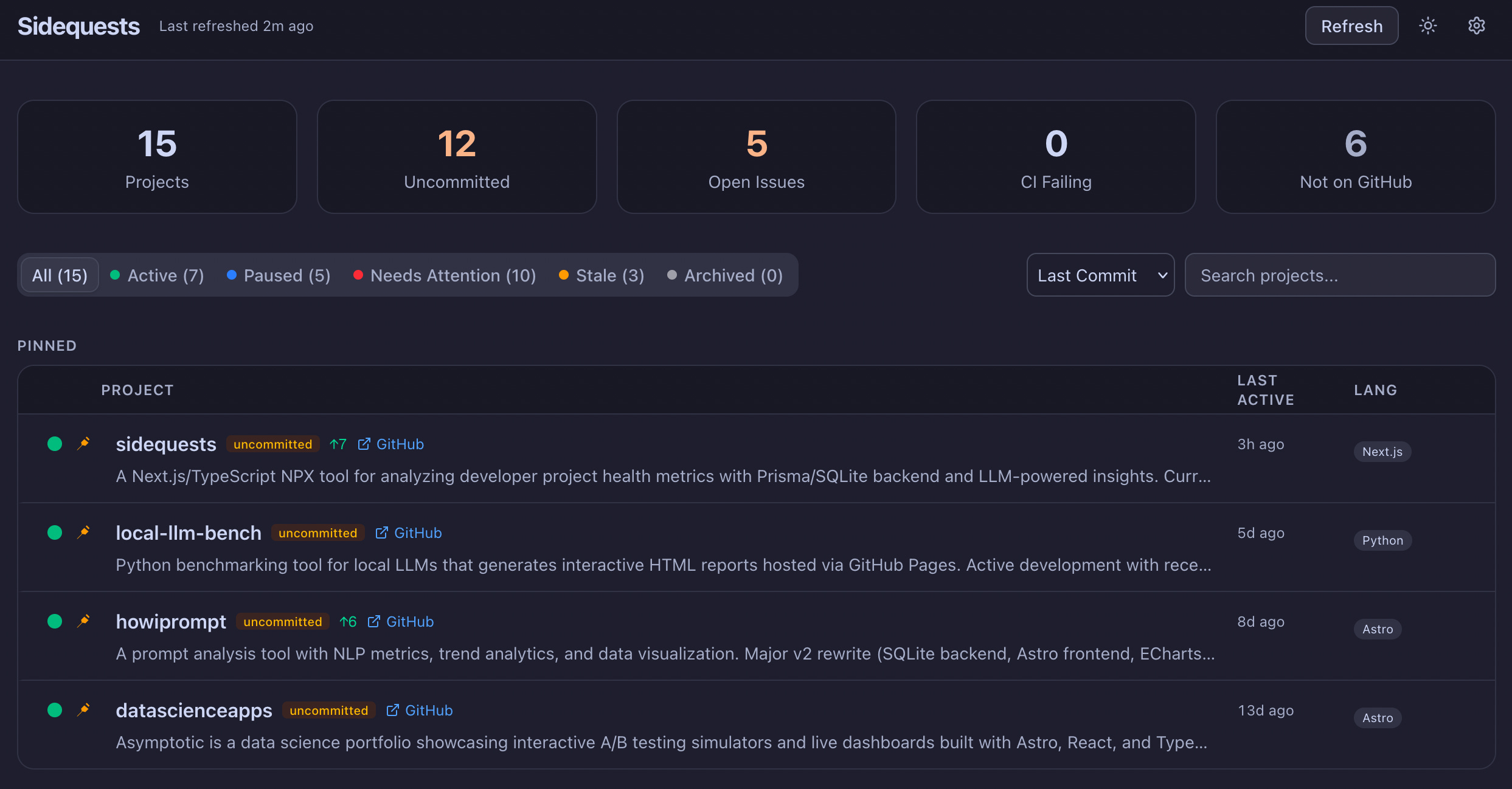Image resolution: width=1512 pixels, height=789 pixels.
Task: Unpin the sidequests project pin icon
Action: pyautogui.click(x=84, y=444)
